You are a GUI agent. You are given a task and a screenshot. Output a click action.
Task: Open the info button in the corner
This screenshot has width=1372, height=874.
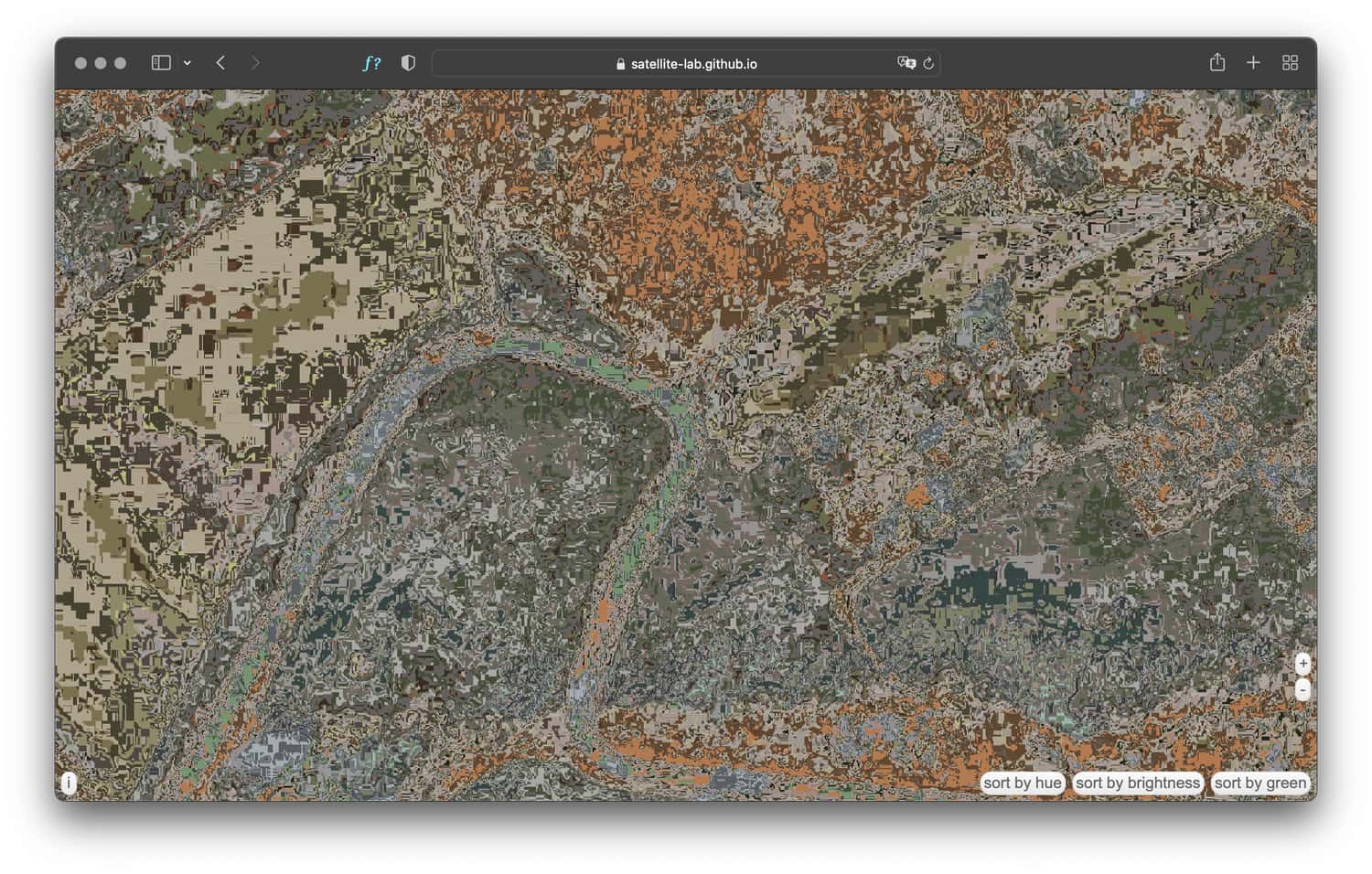pyautogui.click(x=69, y=783)
